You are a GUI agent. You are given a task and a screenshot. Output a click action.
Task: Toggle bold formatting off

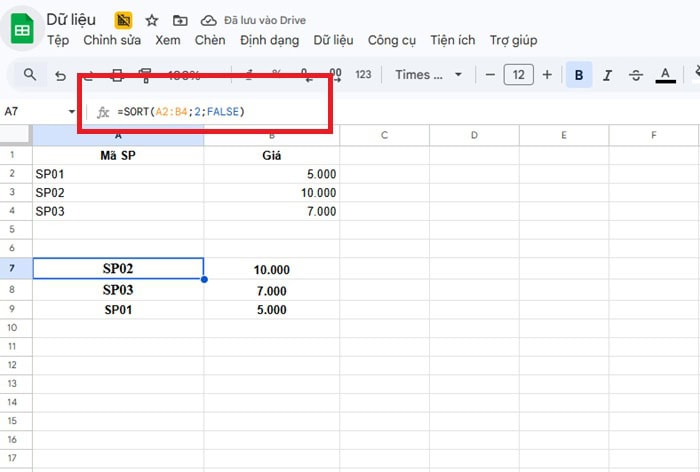(578, 74)
